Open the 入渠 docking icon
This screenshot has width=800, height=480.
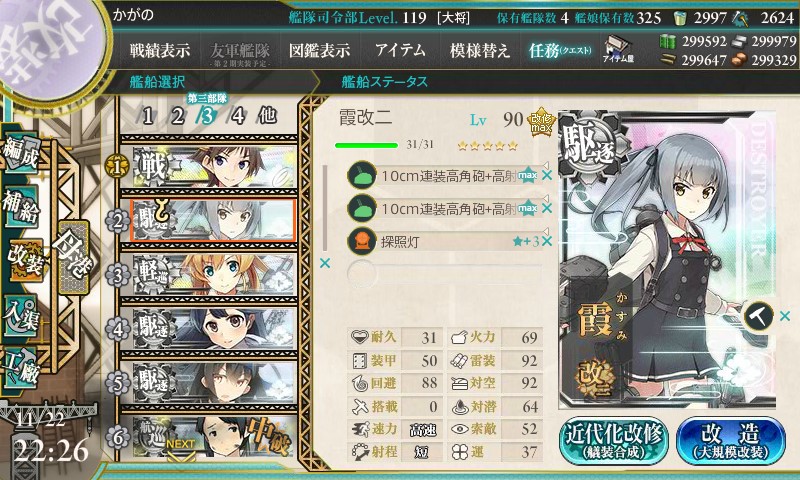point(21,315)
